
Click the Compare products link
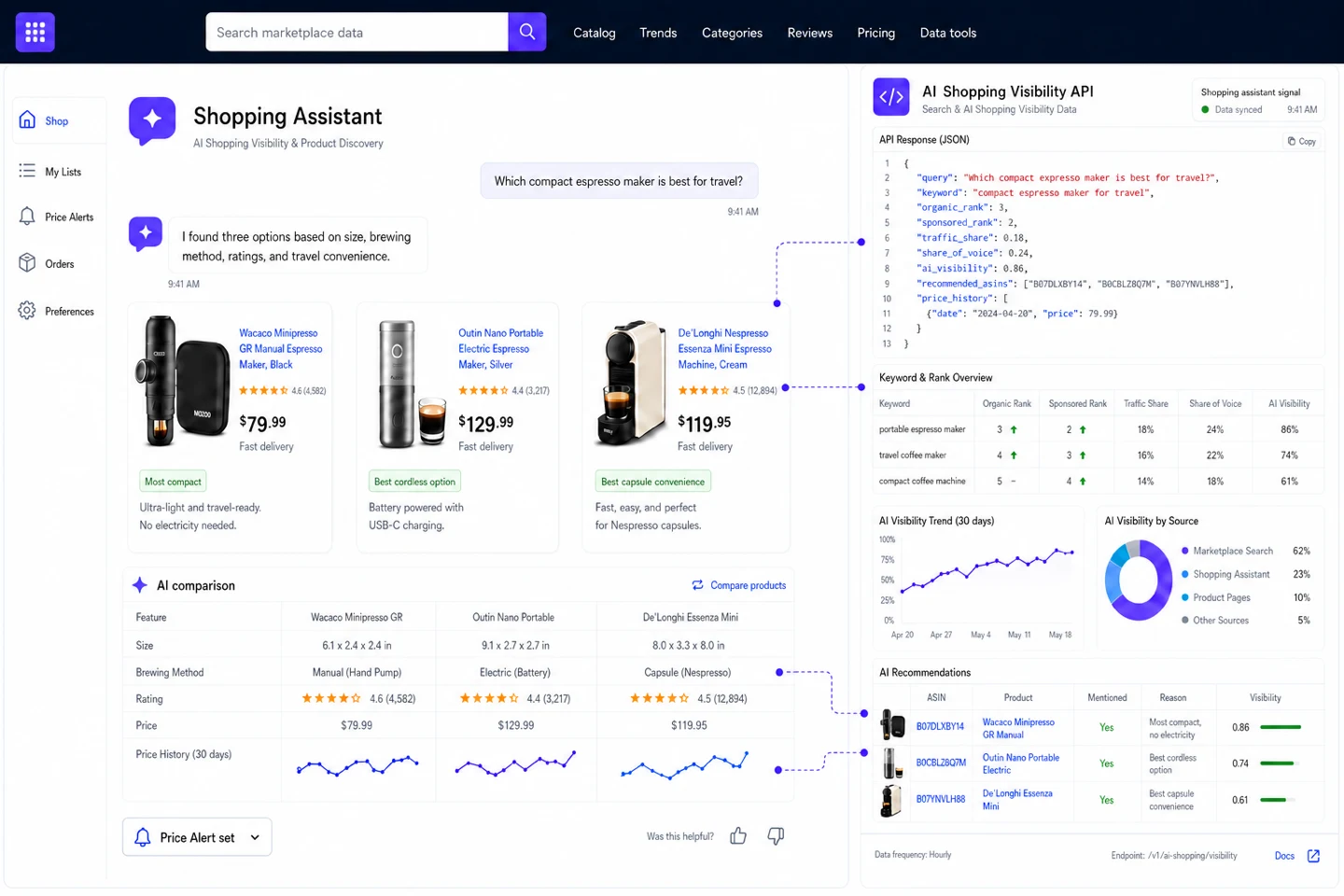click(749, 585)
